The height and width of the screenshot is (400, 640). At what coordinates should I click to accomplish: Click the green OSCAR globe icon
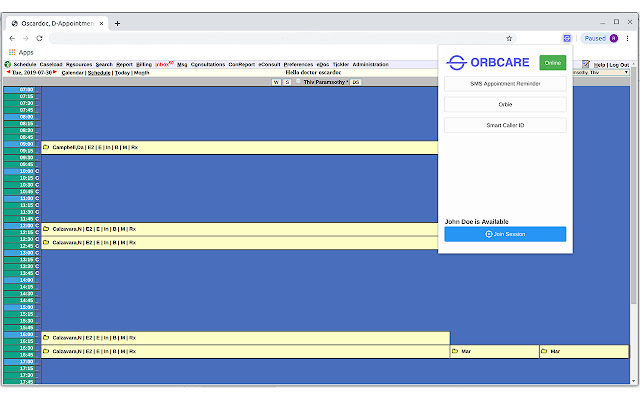7,64
